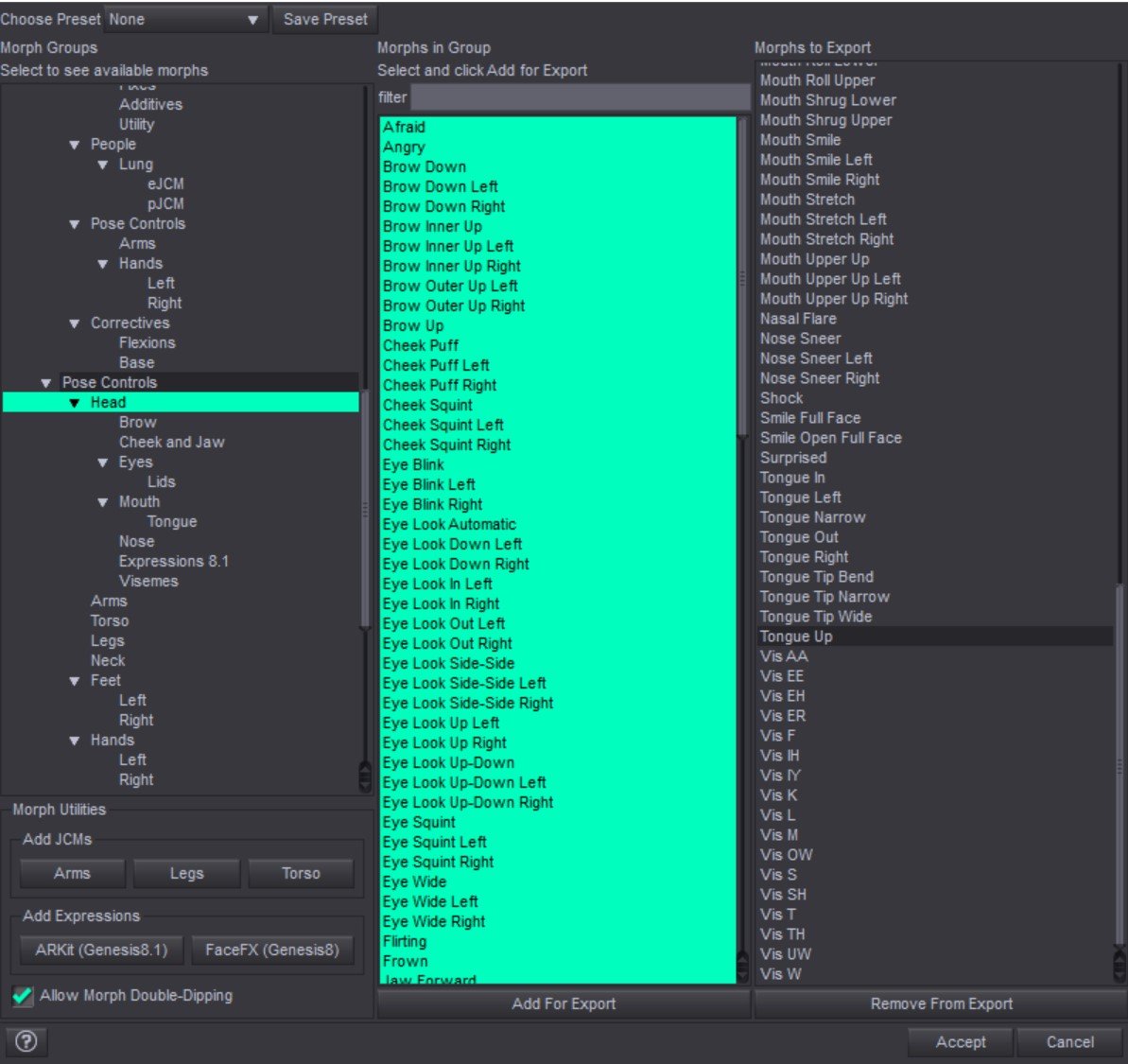Select the Additives morph group

point(150,105)
